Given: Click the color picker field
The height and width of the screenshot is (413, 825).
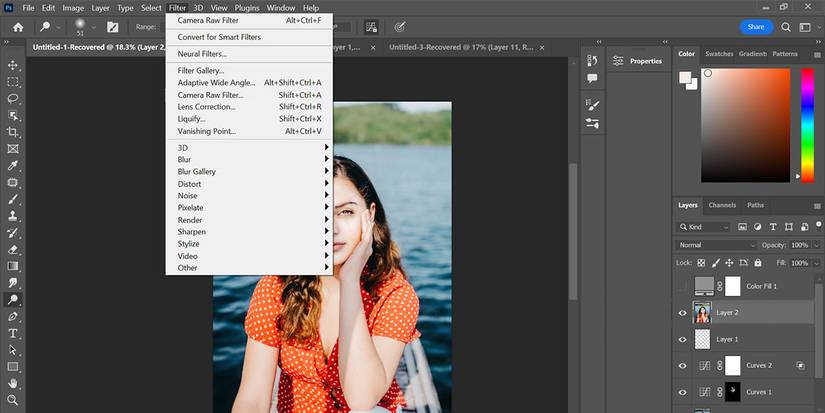Looking at the screenshot, I should tap(746, 125).
